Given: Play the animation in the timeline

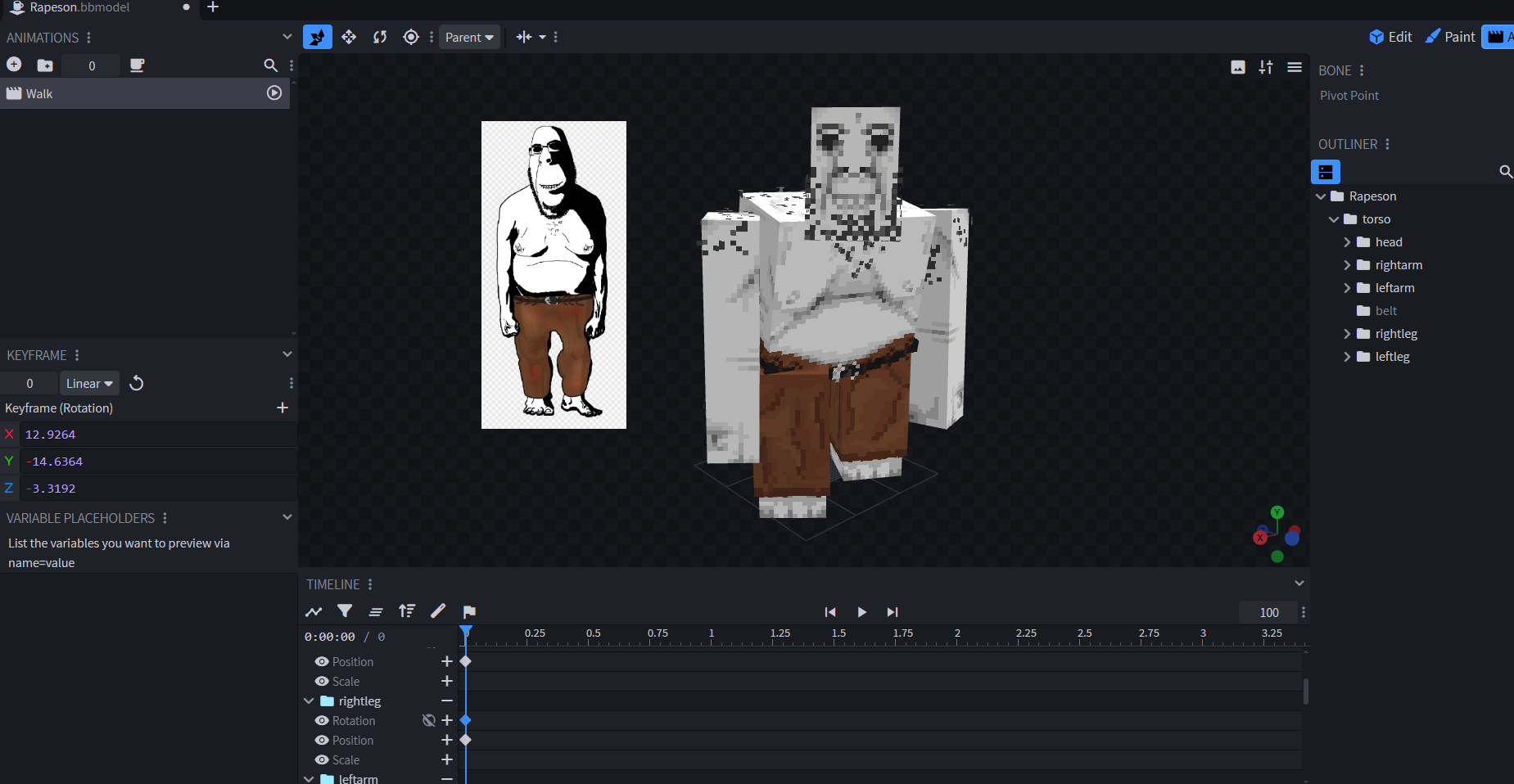Looking at the screenshot, I should (861, 612).
